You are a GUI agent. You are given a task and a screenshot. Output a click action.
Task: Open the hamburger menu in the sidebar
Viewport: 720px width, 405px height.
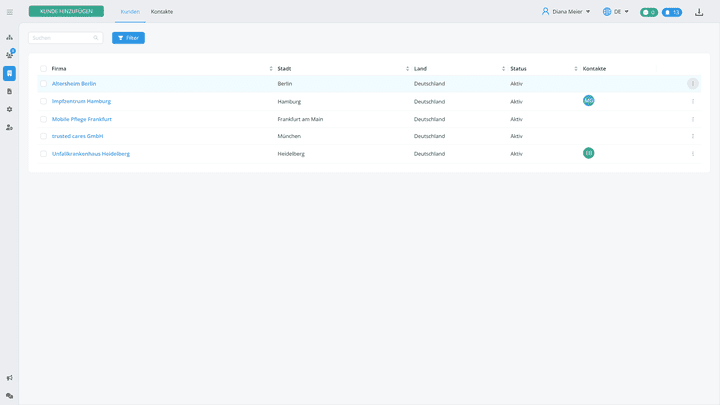[x=10, y=12]
